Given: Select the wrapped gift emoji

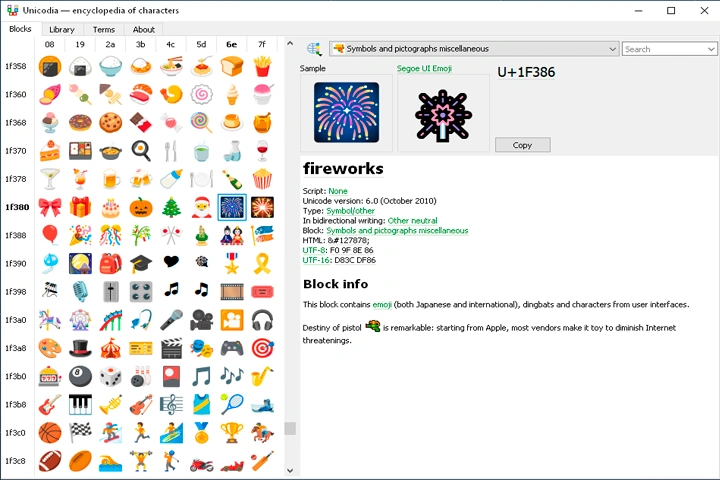Looking at the screenshot, I should coord(80,207).
